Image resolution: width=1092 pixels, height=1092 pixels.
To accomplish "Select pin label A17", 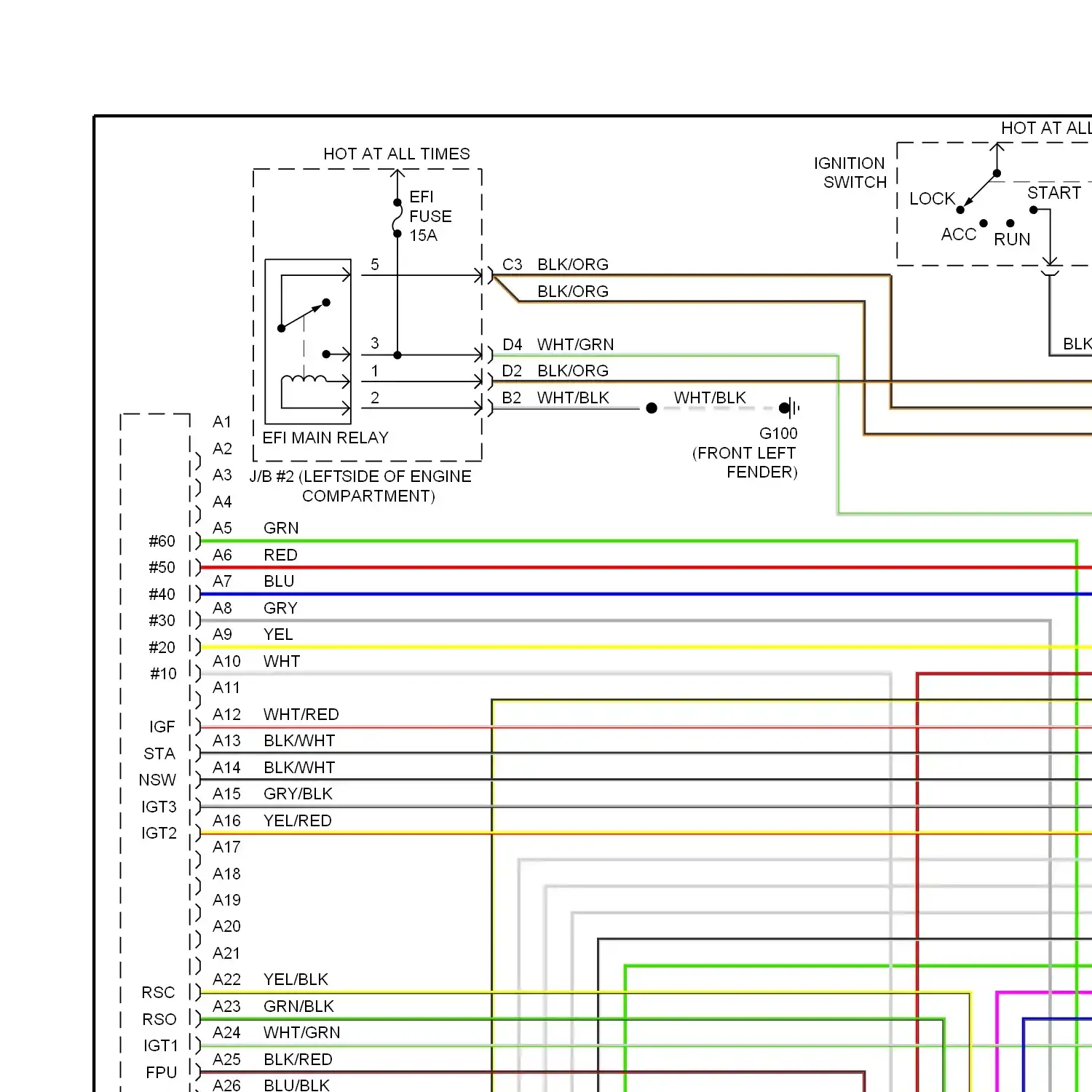I will pyautogui.click(x=226, y=847).
